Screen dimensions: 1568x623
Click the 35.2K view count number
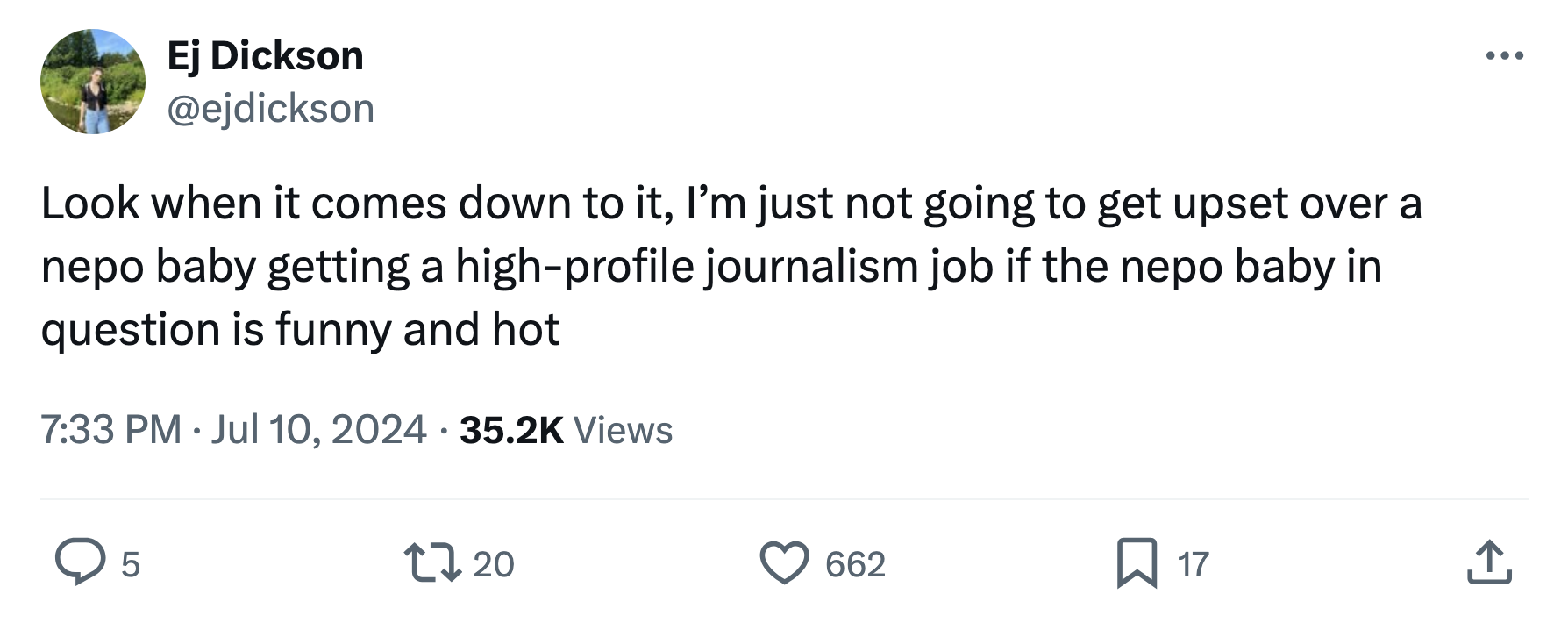coord(511,430)
